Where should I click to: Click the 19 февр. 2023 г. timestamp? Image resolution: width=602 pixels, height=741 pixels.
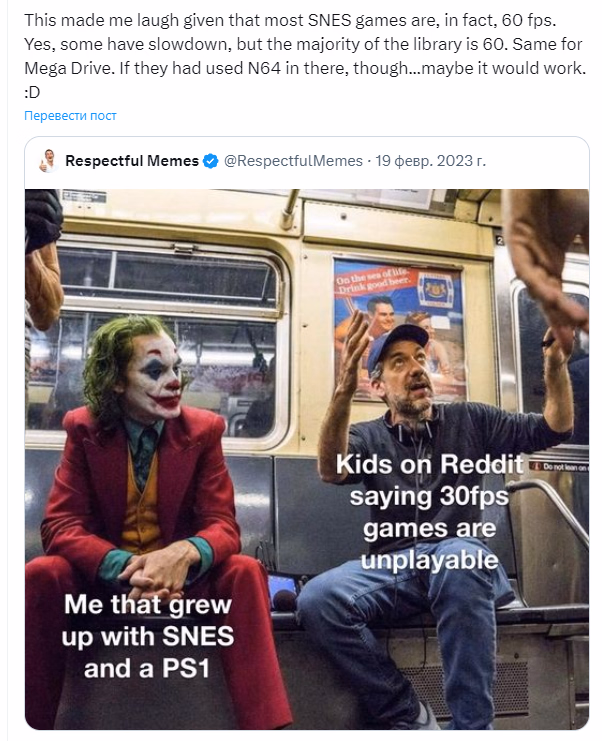click(430, 161)
